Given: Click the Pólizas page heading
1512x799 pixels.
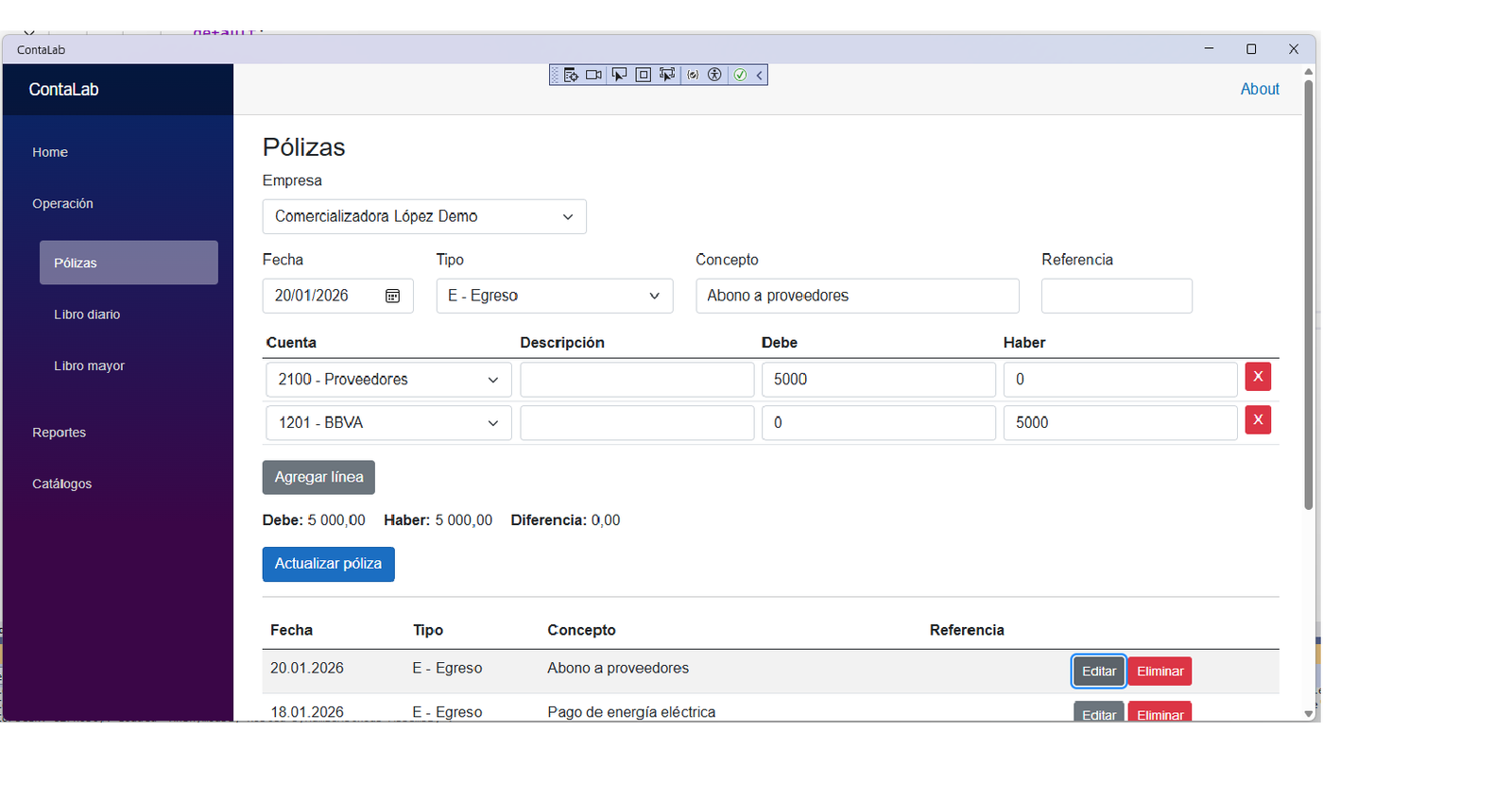Looking at the screenshot, I should pos(304,147).
